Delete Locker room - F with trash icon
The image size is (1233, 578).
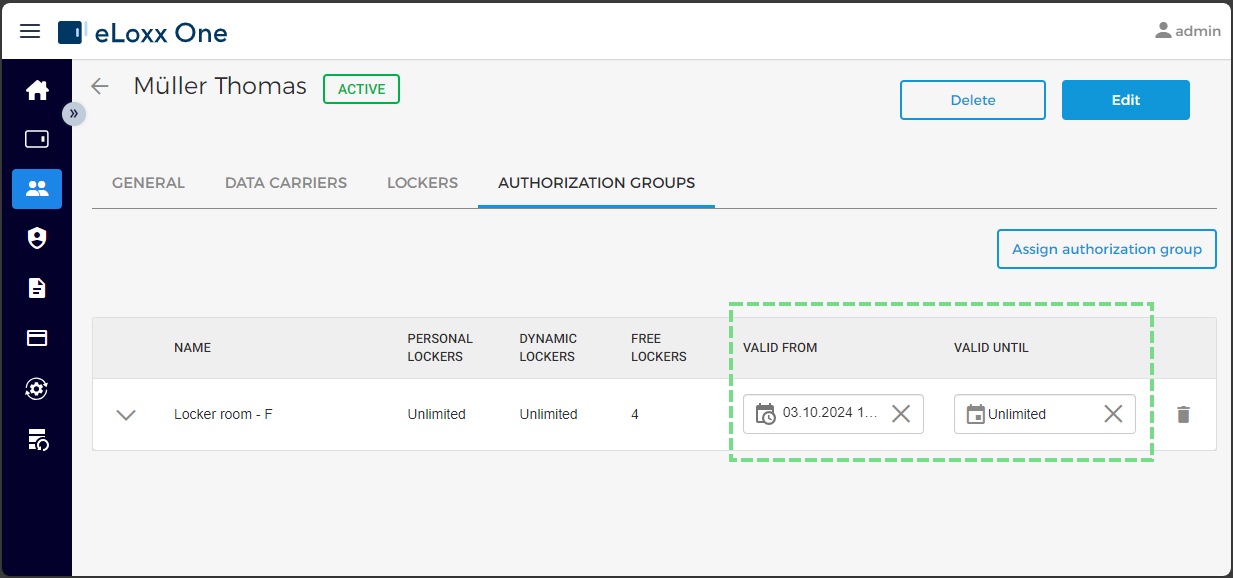tap(1184, 414)
